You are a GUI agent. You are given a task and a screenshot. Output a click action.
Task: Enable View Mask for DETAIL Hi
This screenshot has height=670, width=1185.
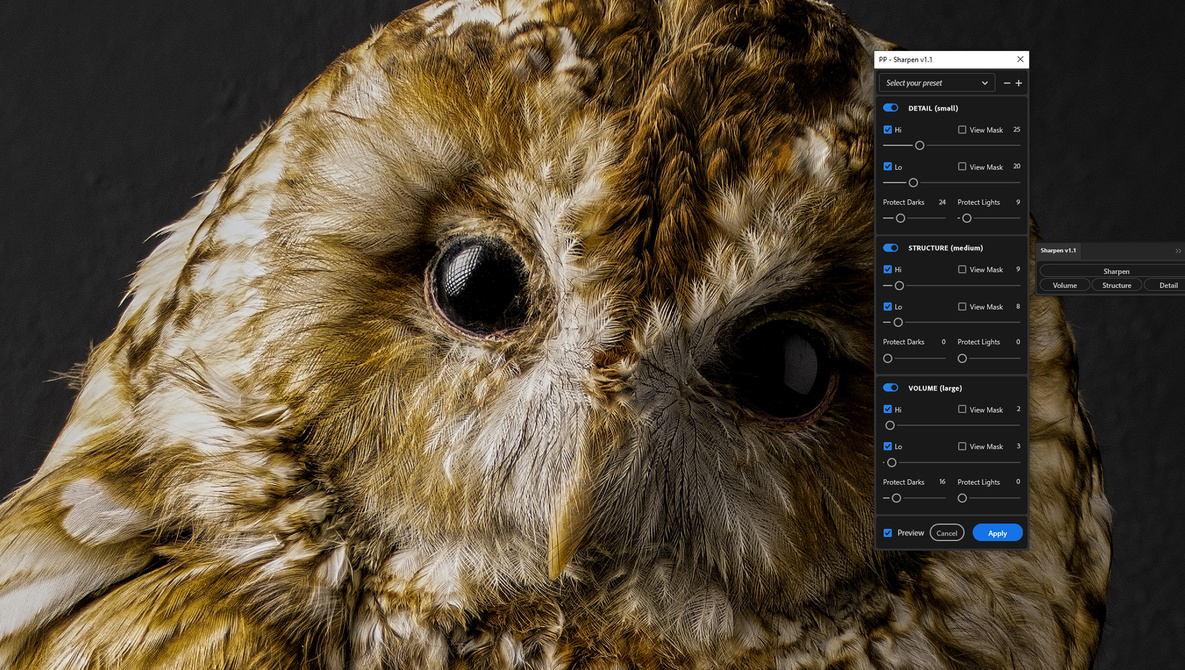(962, 130)
